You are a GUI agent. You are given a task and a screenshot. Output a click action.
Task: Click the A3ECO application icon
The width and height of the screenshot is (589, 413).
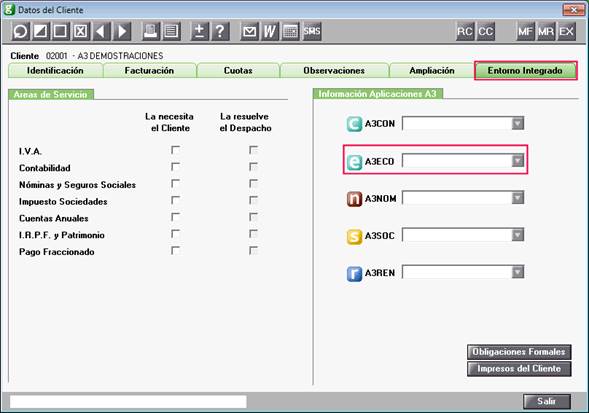point(354,162)
